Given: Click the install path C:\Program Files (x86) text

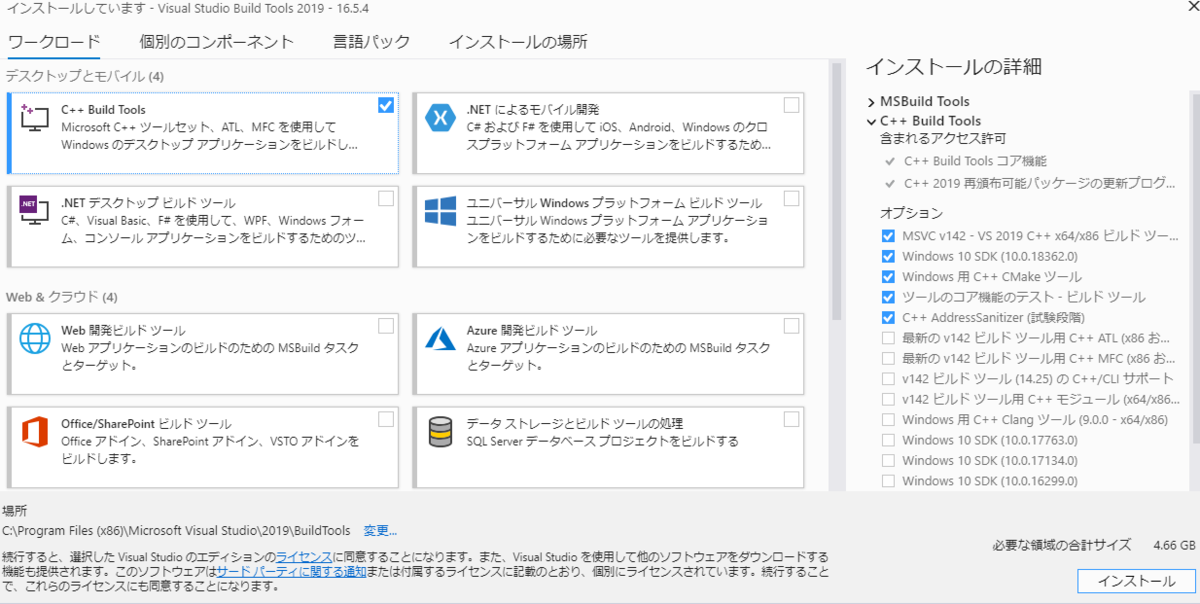Looking at the screenshot, I should [176, 531].
